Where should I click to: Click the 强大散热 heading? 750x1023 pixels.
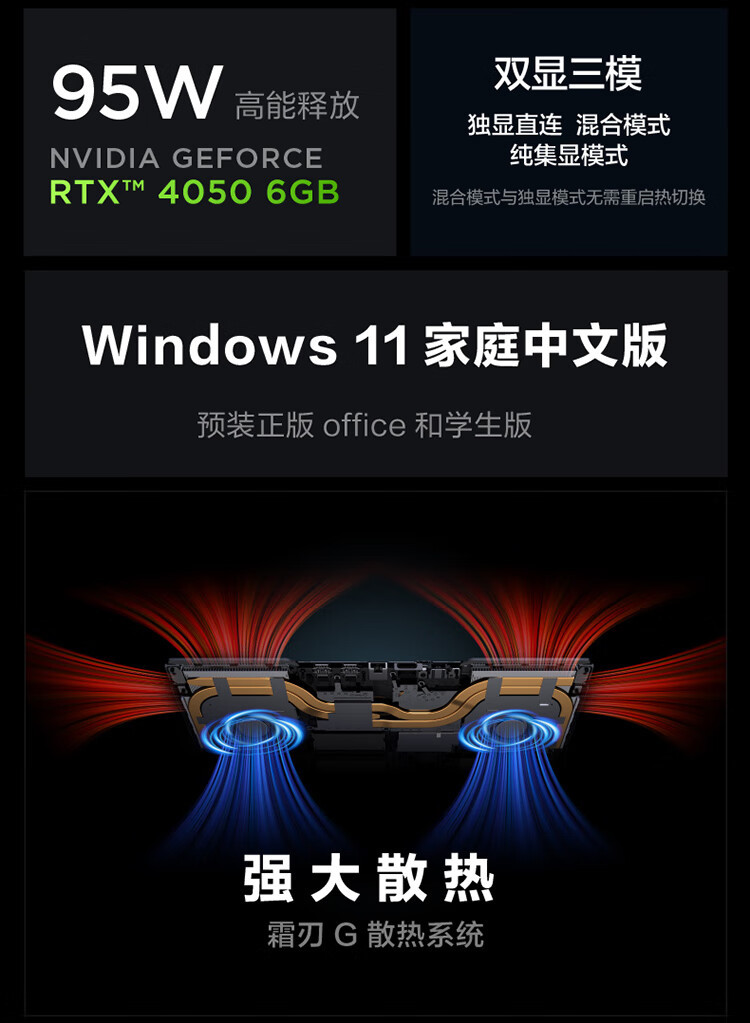point(369,878)
